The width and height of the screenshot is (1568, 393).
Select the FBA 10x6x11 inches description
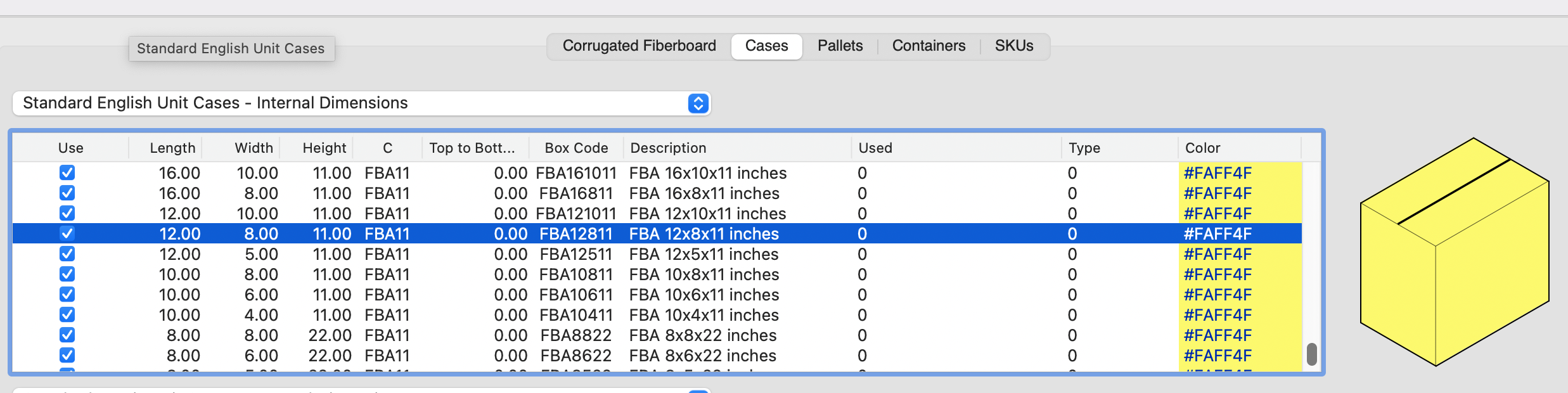pos(704,295)
